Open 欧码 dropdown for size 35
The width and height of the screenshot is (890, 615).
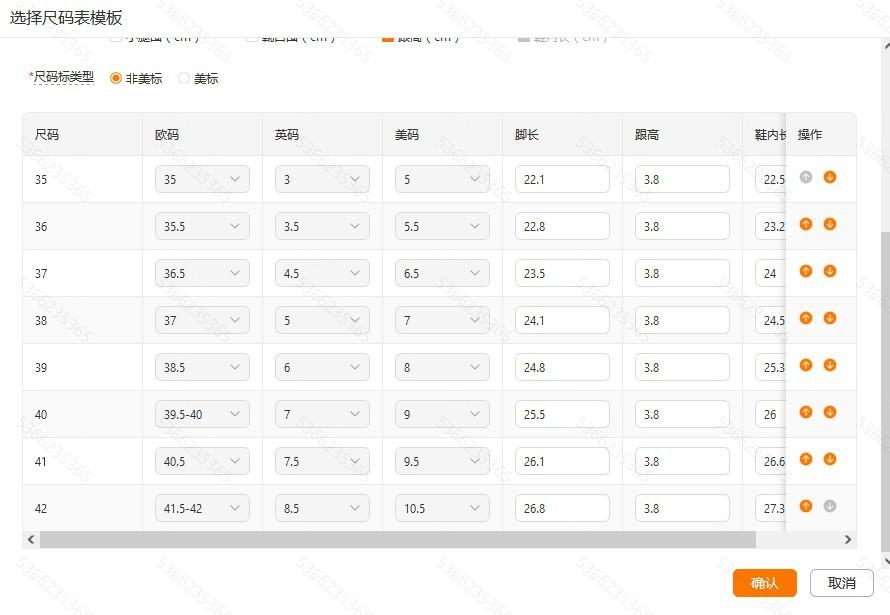[x=202, y=179]
